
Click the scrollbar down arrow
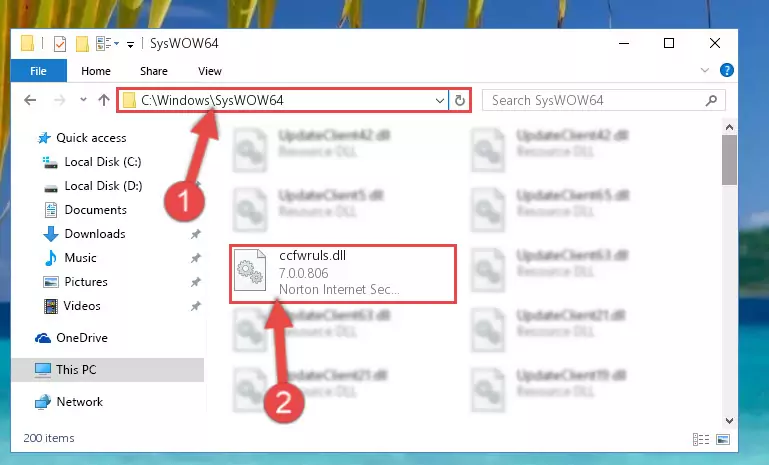(729, 421)
